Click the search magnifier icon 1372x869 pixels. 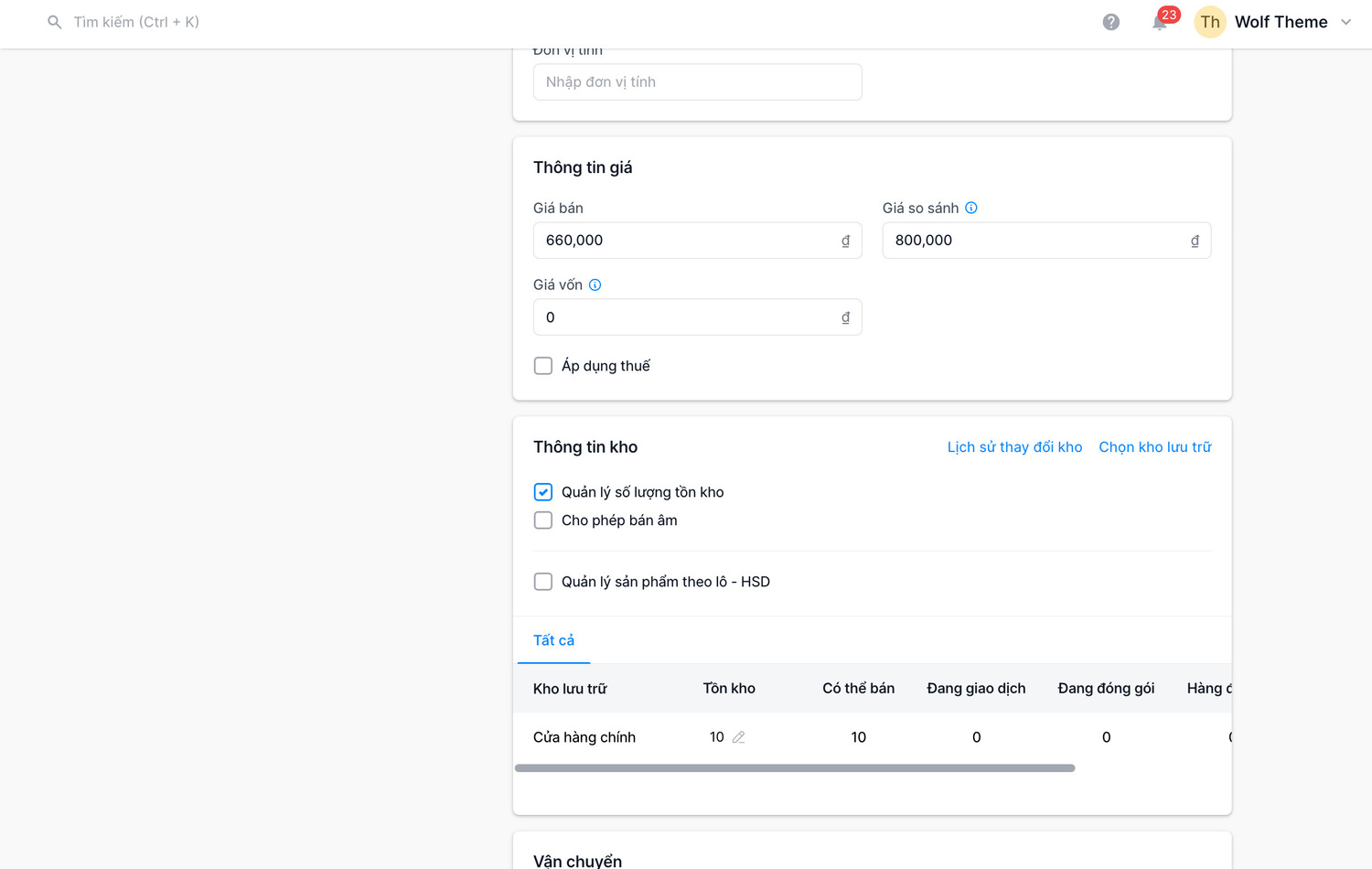tap(55, 22)
